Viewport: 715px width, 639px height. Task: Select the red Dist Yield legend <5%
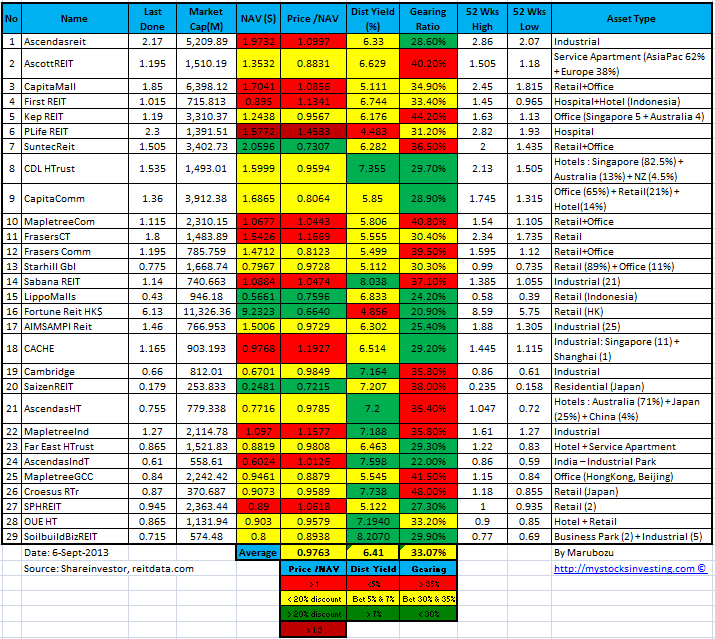373,584
